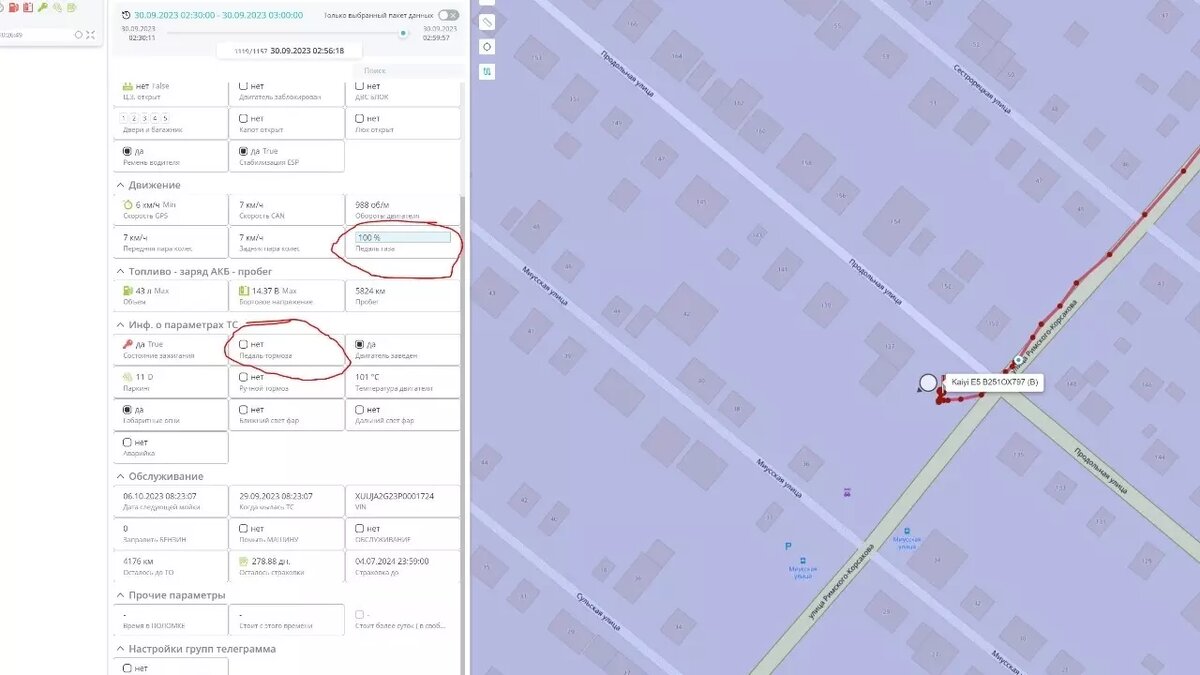Toggle the Габаритные огни checkbox

tap(128, 409)
